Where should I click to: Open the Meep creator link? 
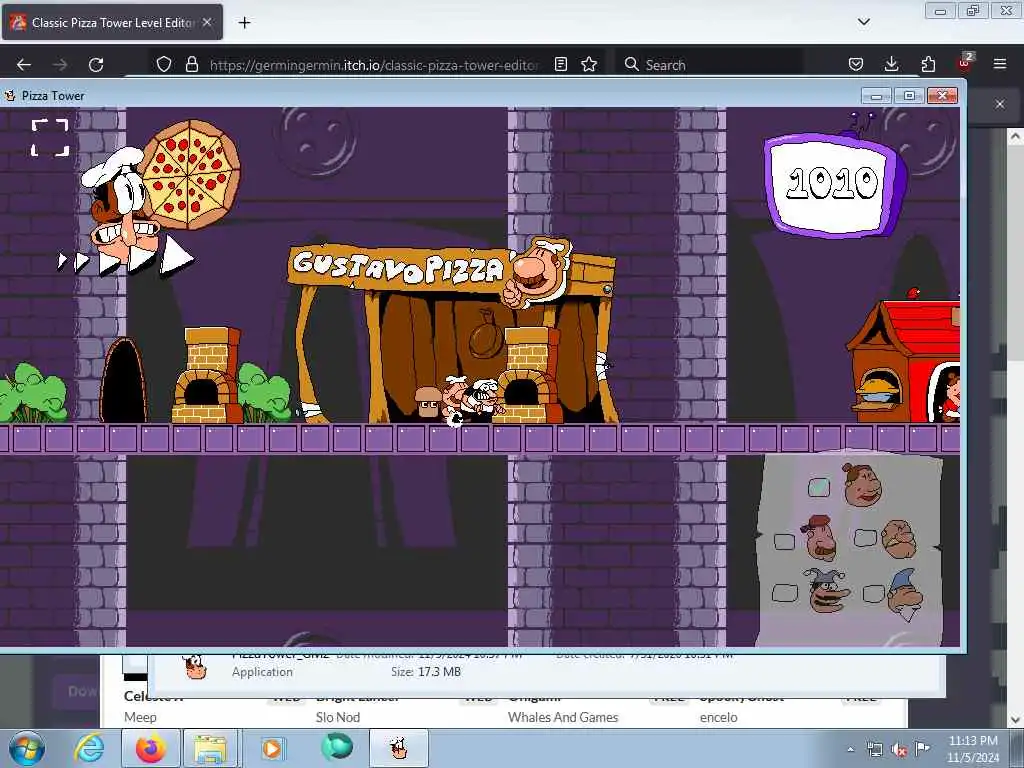(140, 717)
